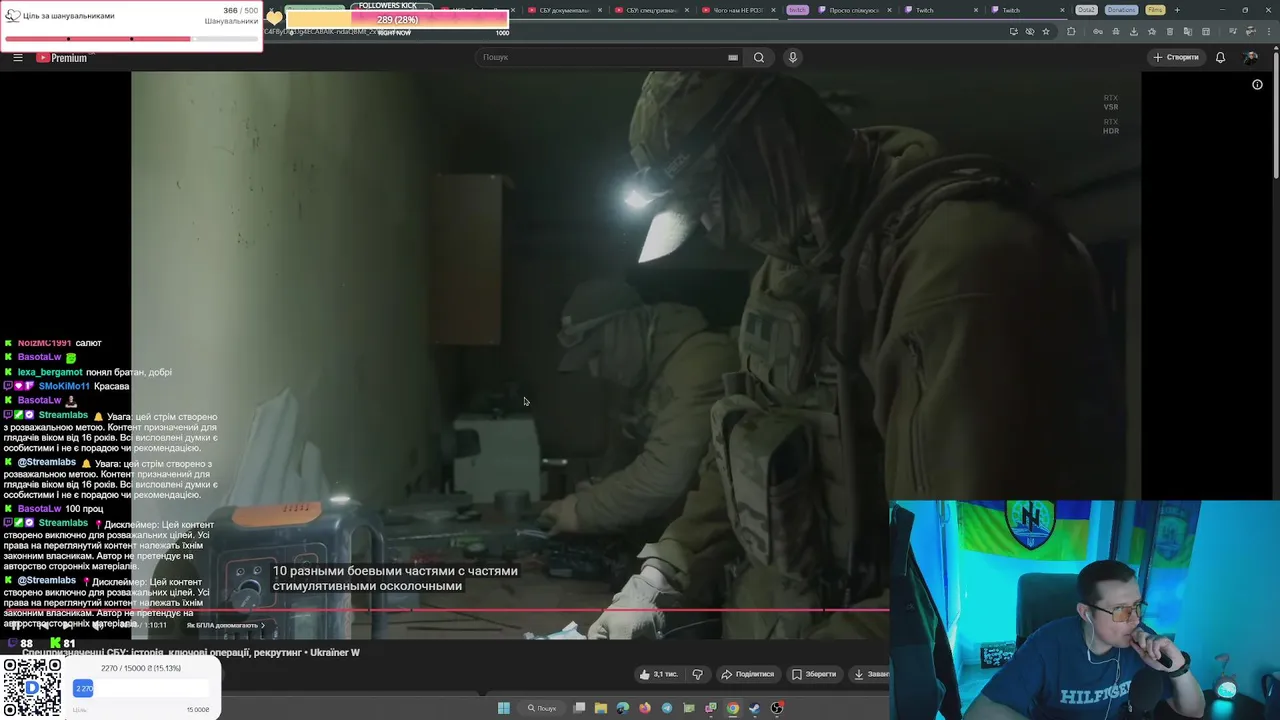This screenshot has width=1280, height=720.
Task: Open the Windows Start menu
Action: 504,708
